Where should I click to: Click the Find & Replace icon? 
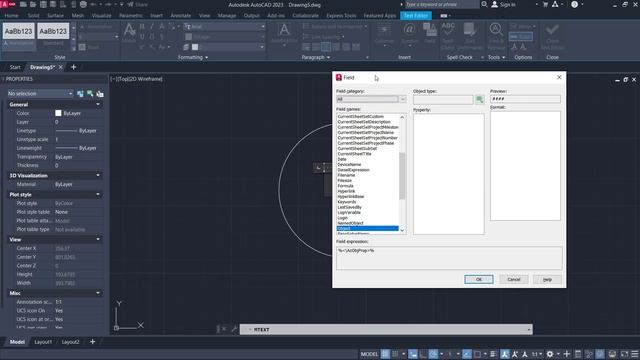496,30
